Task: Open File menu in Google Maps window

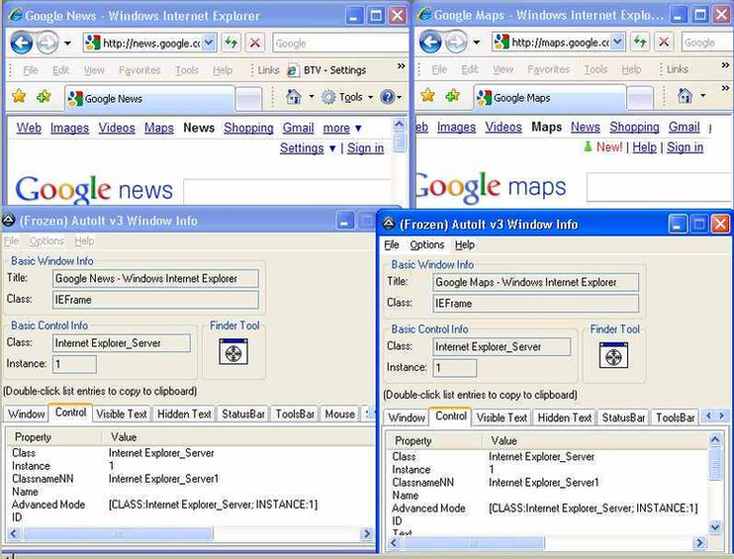Action: 439,69
